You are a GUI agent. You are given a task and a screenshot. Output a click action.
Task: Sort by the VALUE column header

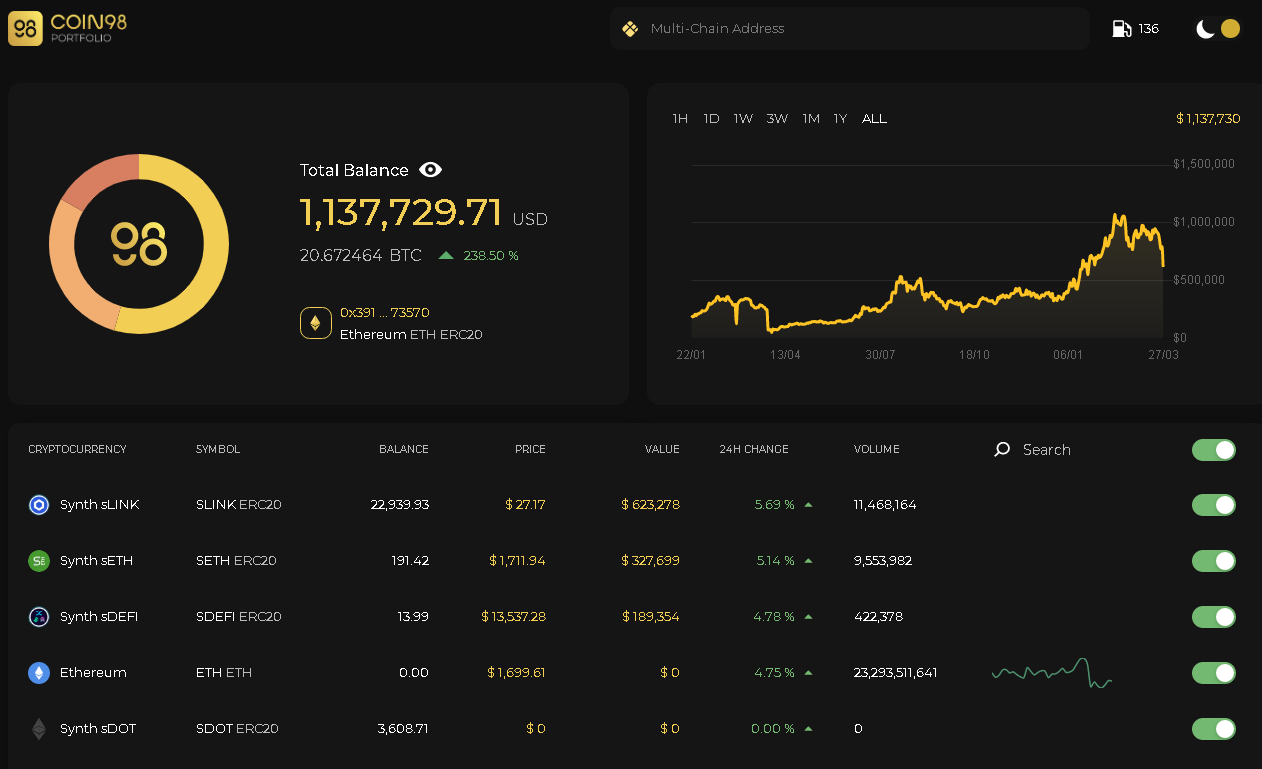click(x=662, y=450)
